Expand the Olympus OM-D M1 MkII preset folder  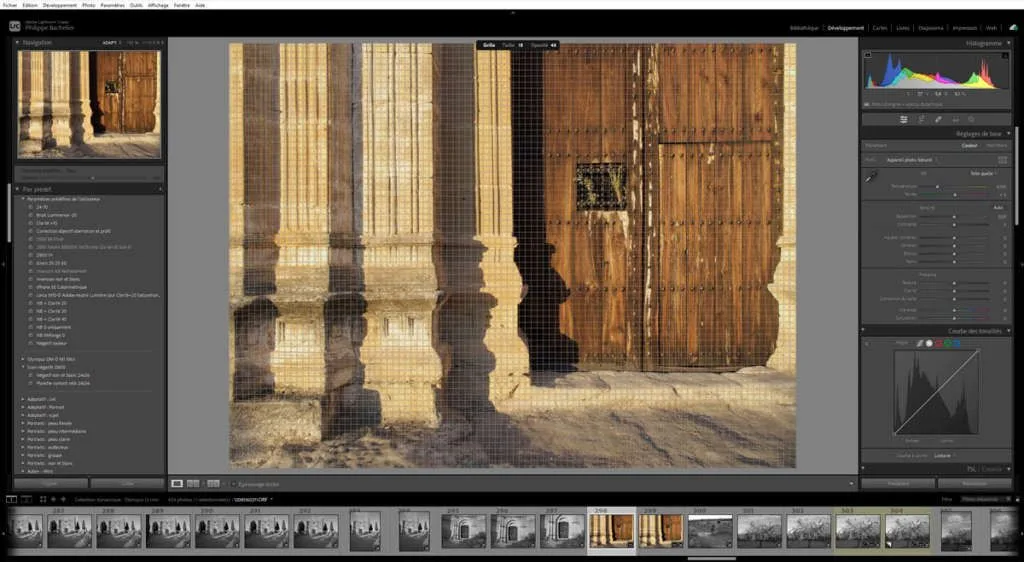click(x=24, y=357)
